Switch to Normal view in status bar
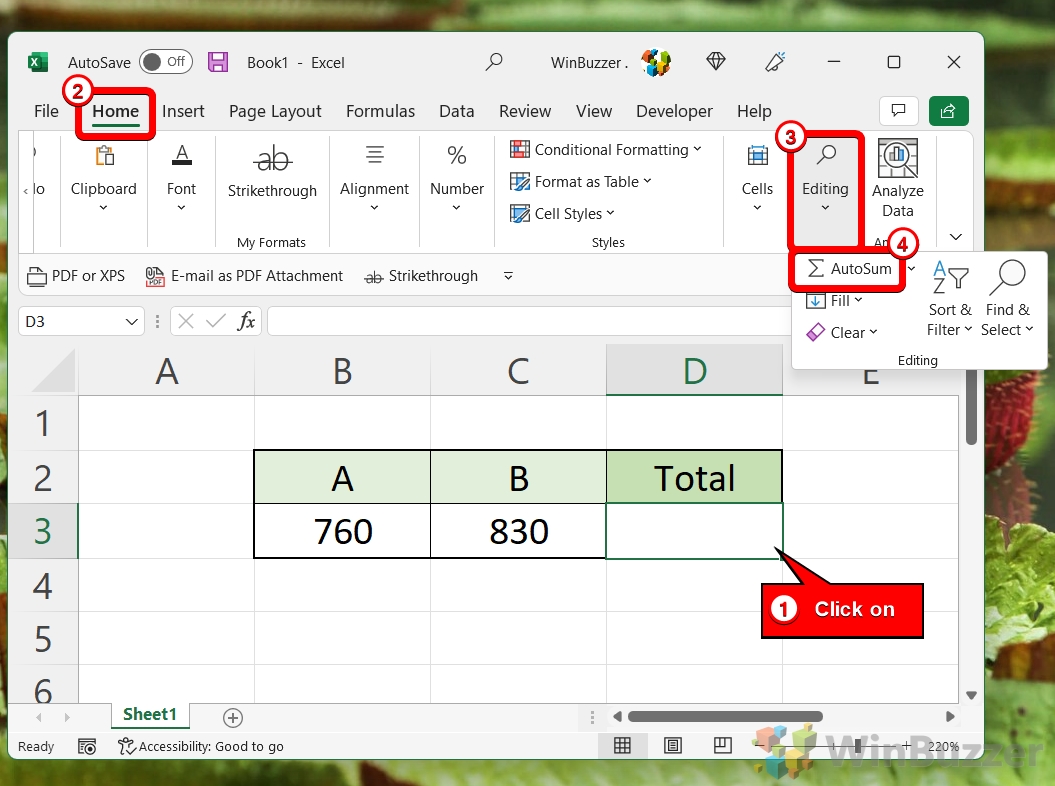Image resolution: width=1055 pixels, height=786 pixels. click(622, 746)
